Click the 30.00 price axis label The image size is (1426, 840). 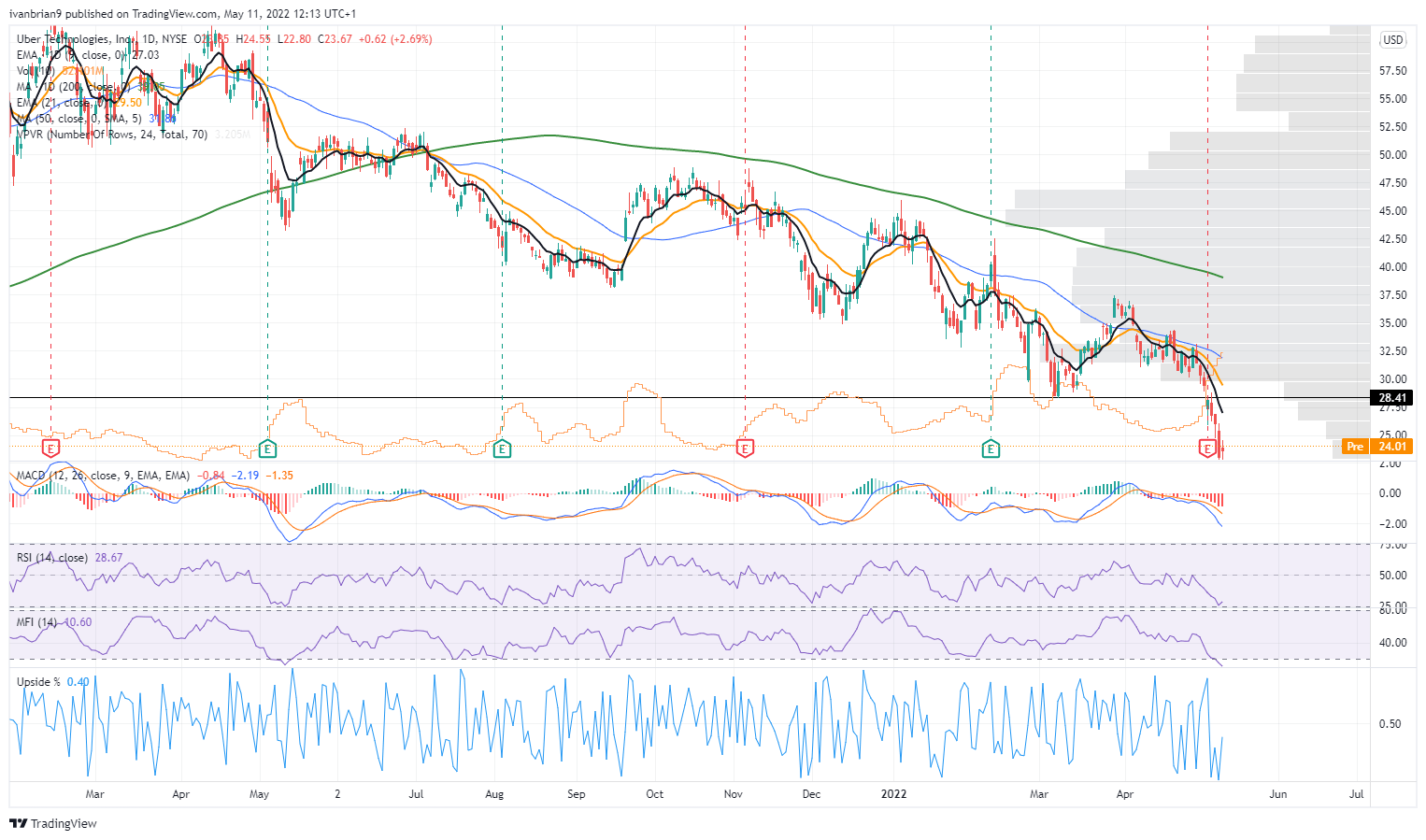1392,379
